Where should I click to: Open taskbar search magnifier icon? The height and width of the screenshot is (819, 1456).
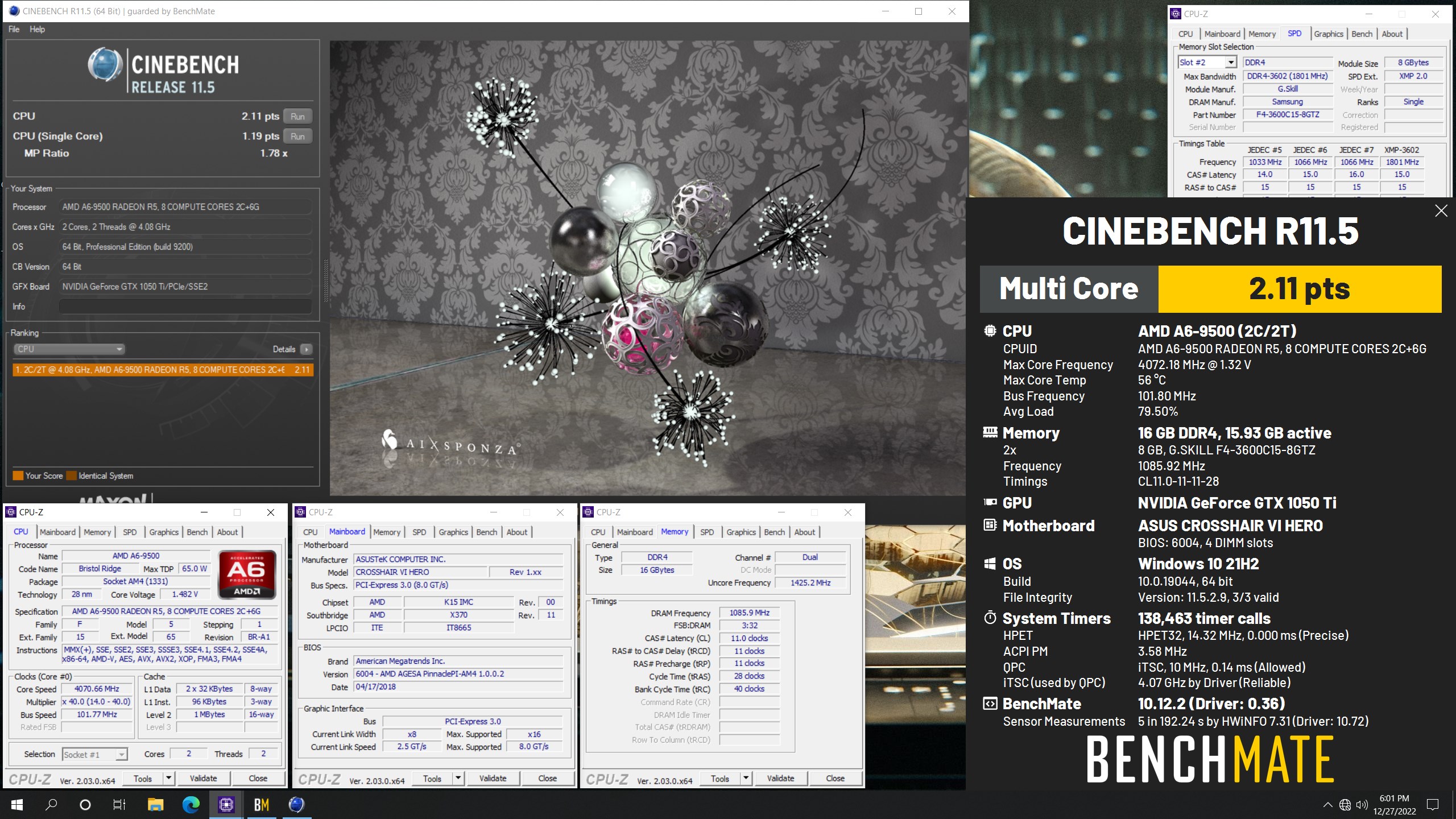pyautogui.click(x=51, y=805)
